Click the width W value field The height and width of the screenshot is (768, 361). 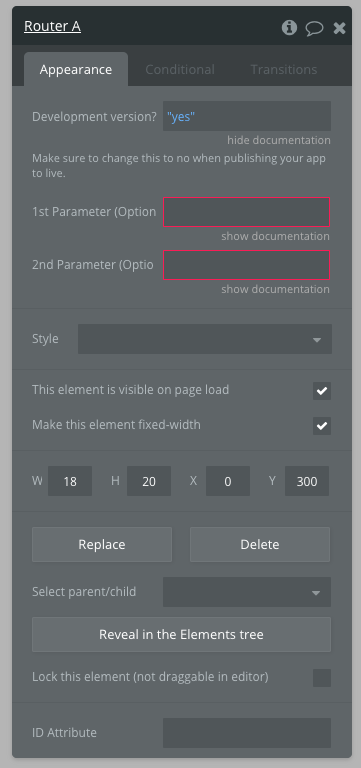coord(70,481)
